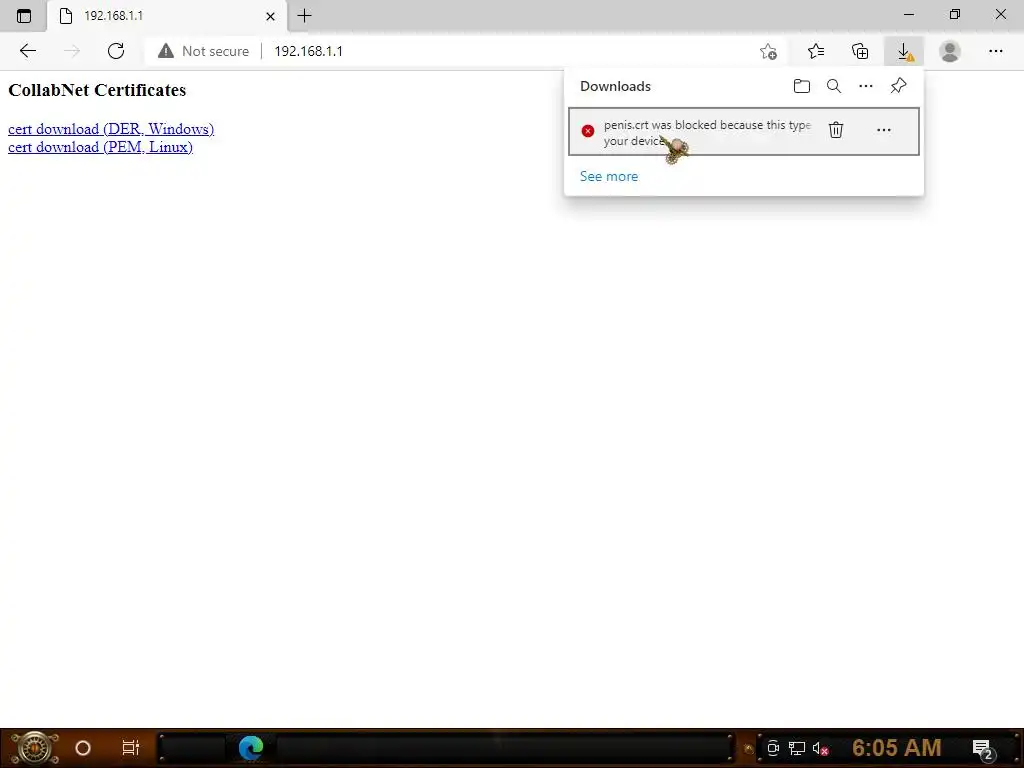The height and width of the screenshot is (768, 1024).
Task: Open the Collections panel
Action: [x=860, y=51]
